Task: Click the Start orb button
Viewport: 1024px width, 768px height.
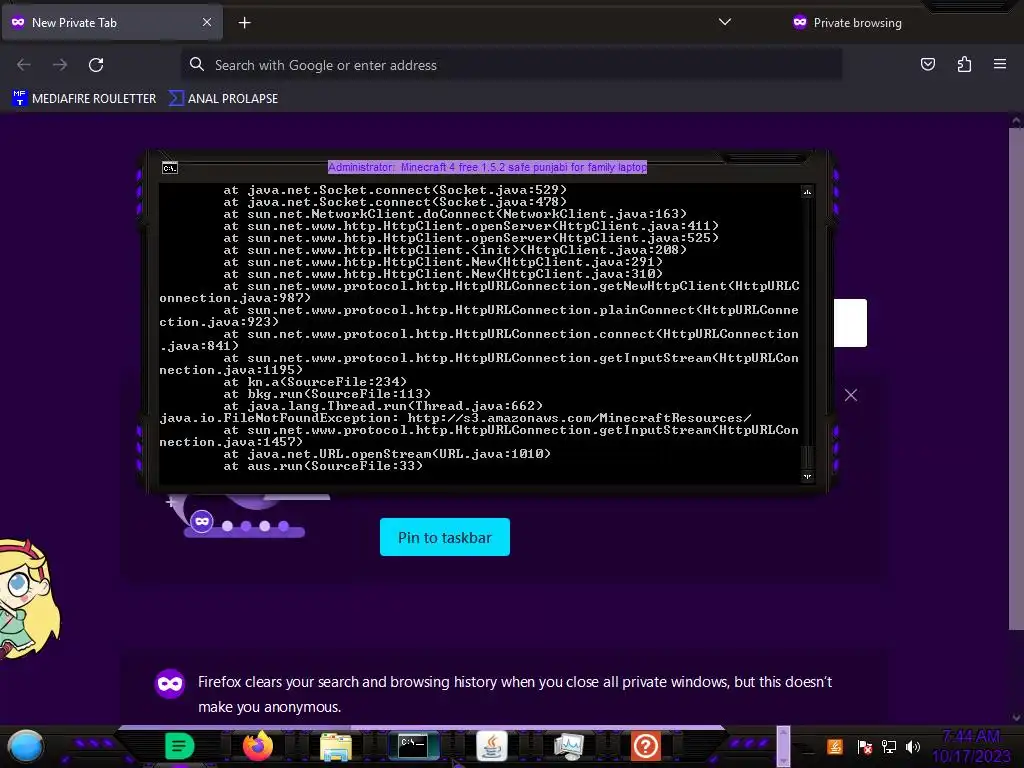Action: (25, 746)
